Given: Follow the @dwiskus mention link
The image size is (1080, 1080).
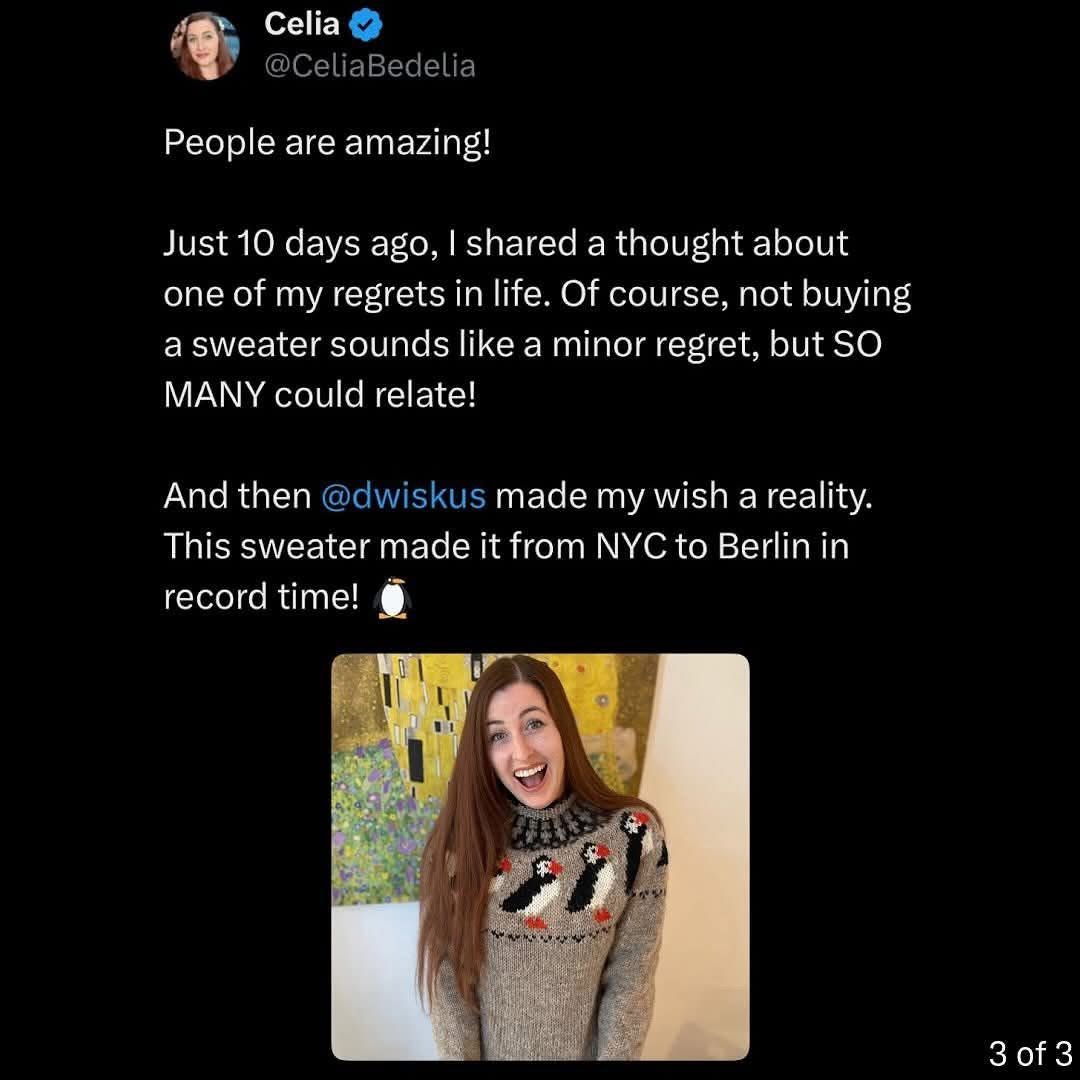Looking at the screenshot, I should 404,496.
